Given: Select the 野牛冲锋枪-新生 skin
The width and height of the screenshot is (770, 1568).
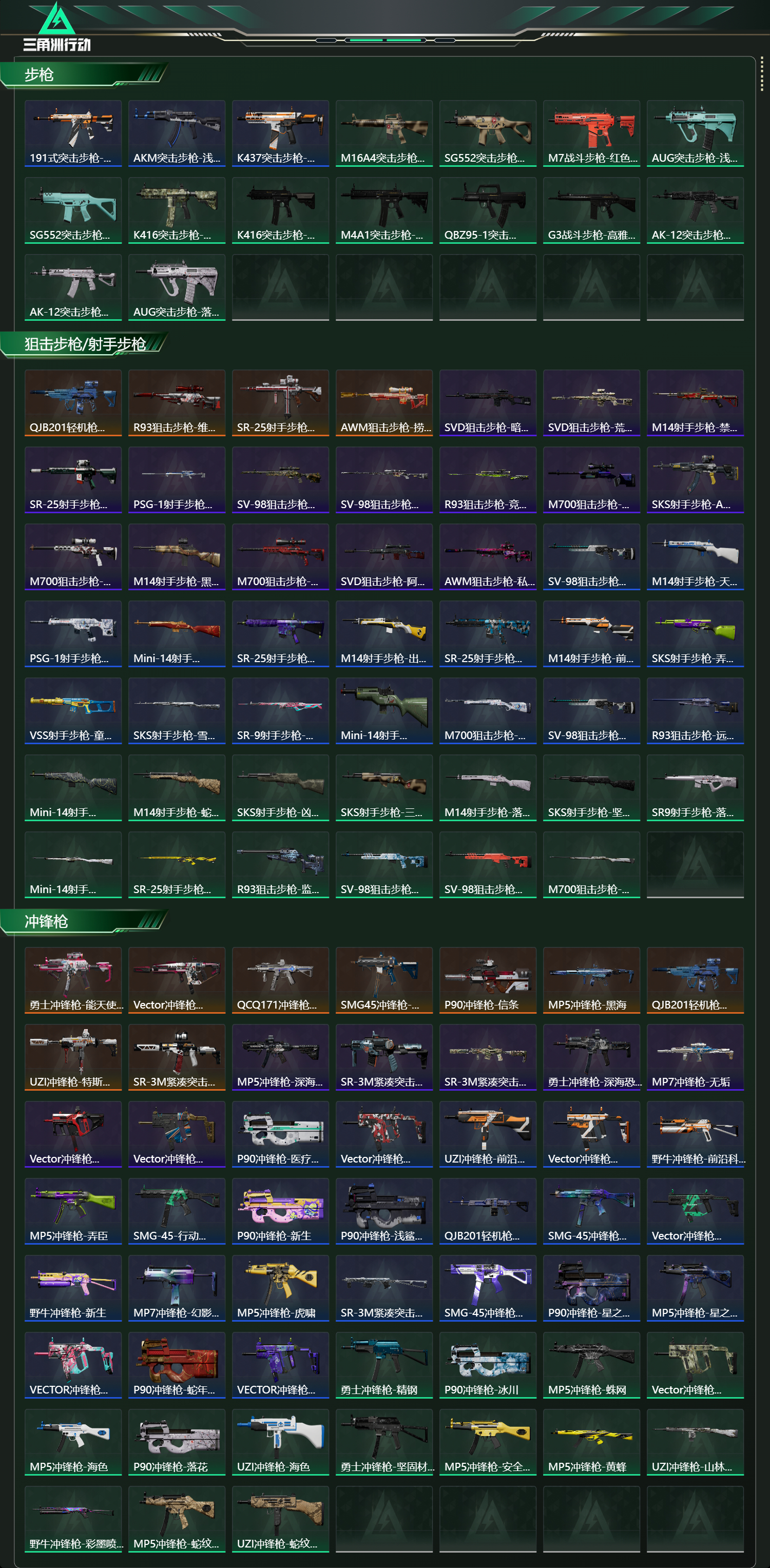Looking at the screenshot, I should pyautogui.click(x=73, y=1288).
